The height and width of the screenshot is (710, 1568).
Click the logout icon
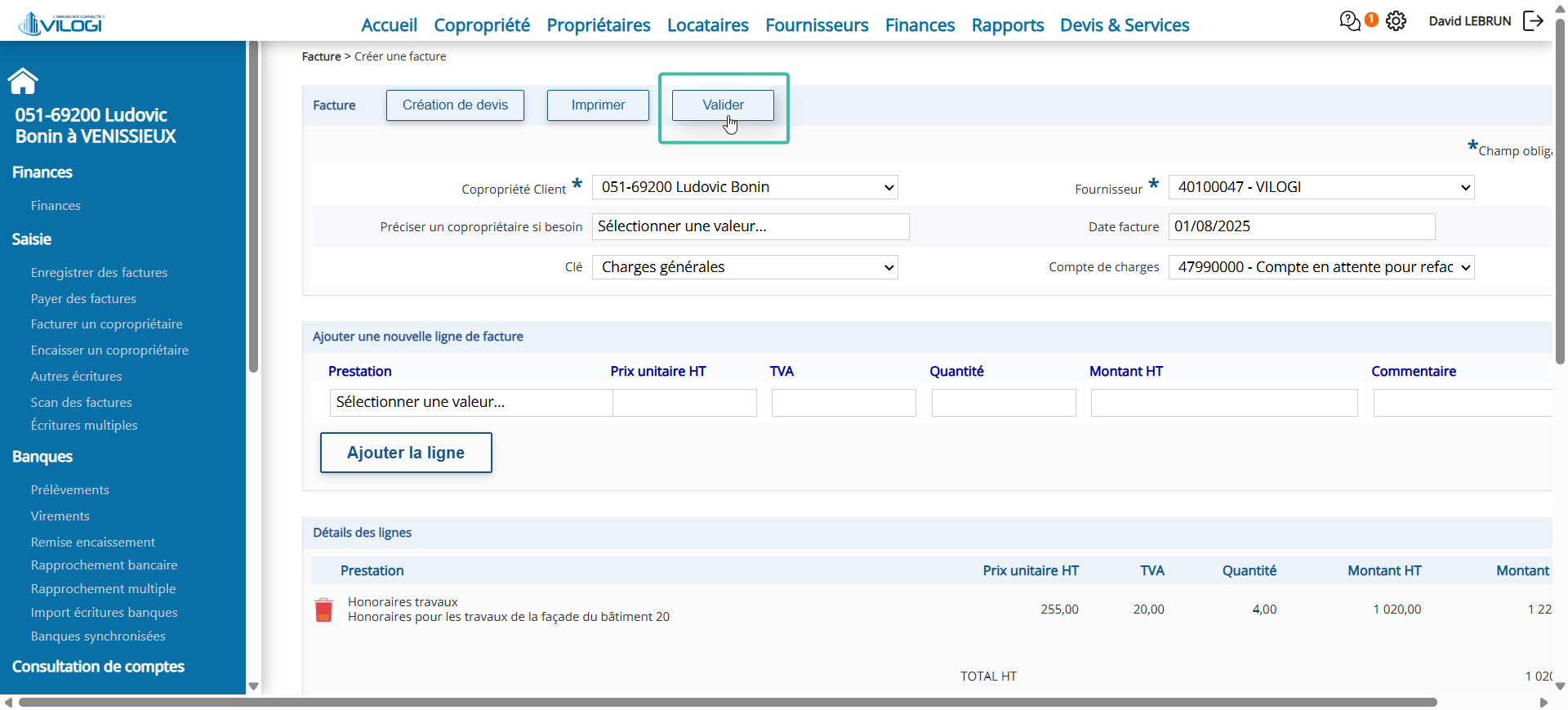[1533, 21]
